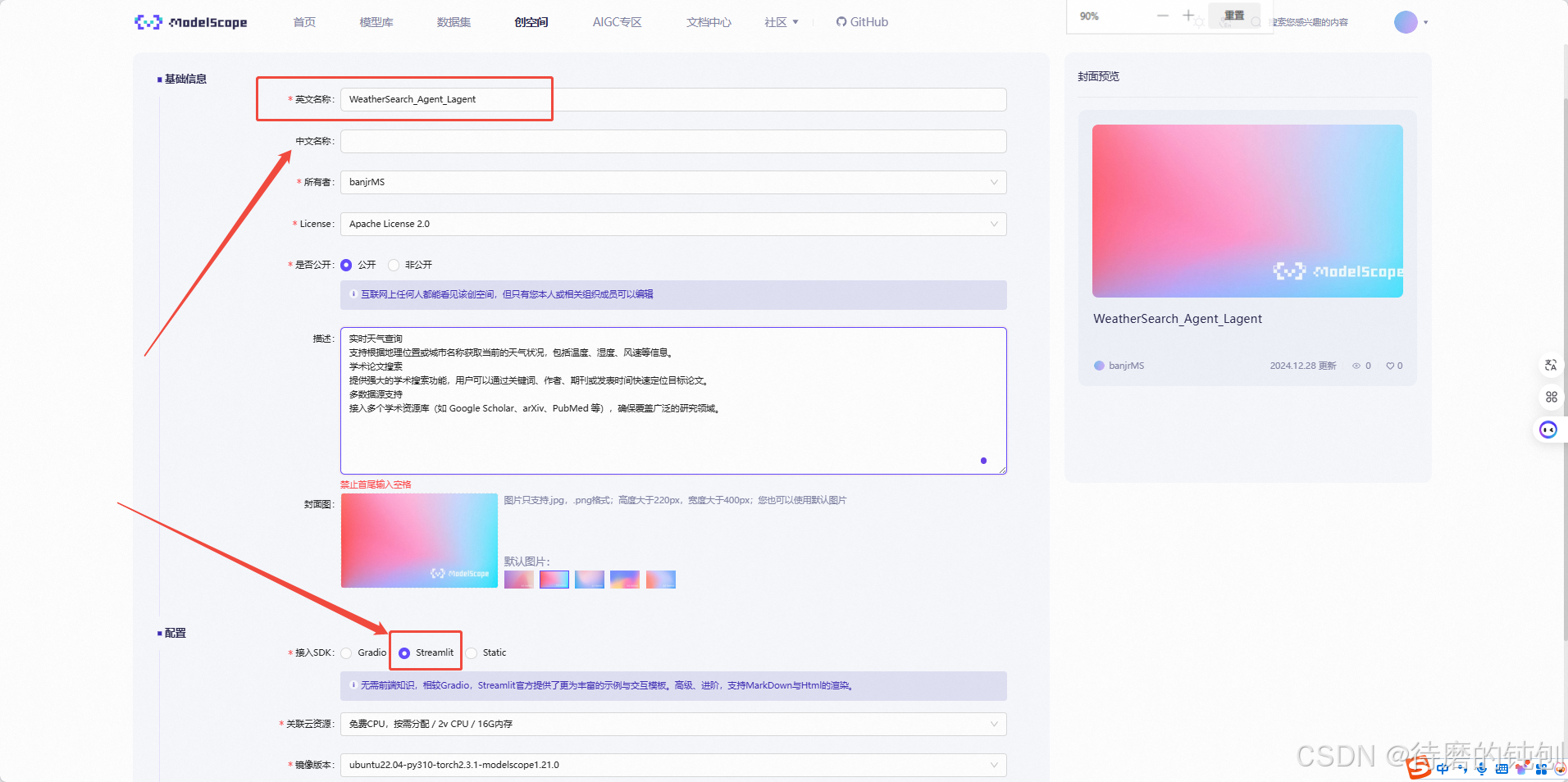Open 模型库 in the navigation
1568x782 pixels.
pos(376,22)
